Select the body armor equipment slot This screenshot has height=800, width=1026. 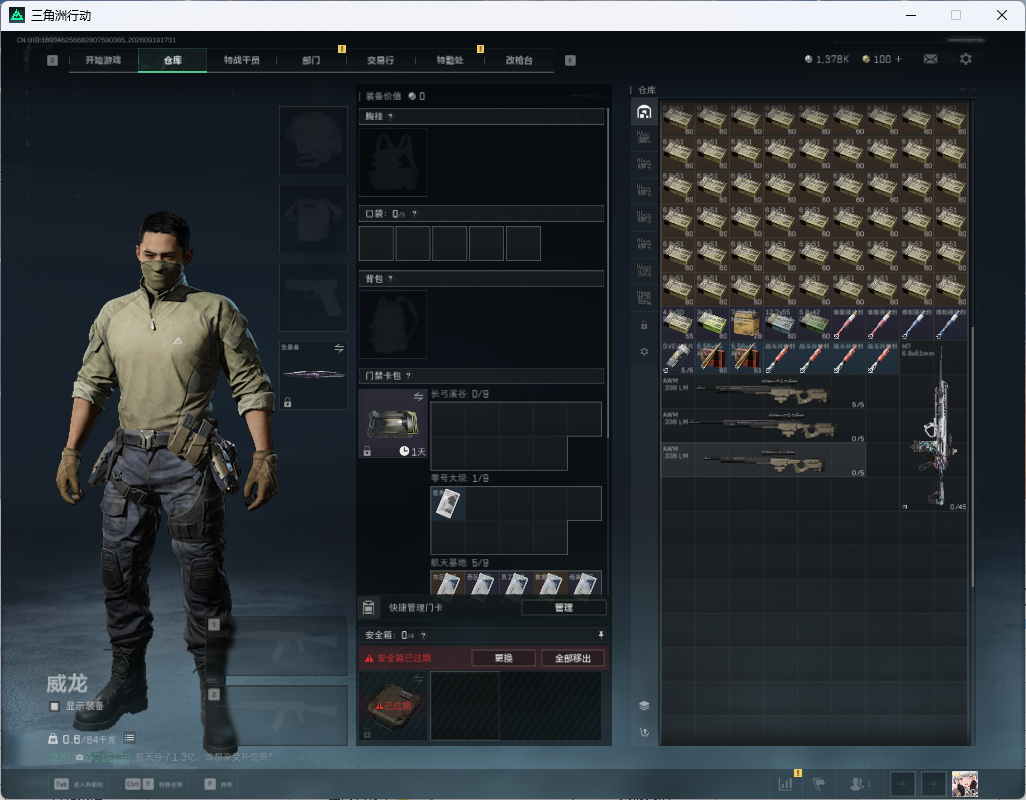(x=313, y=218)
